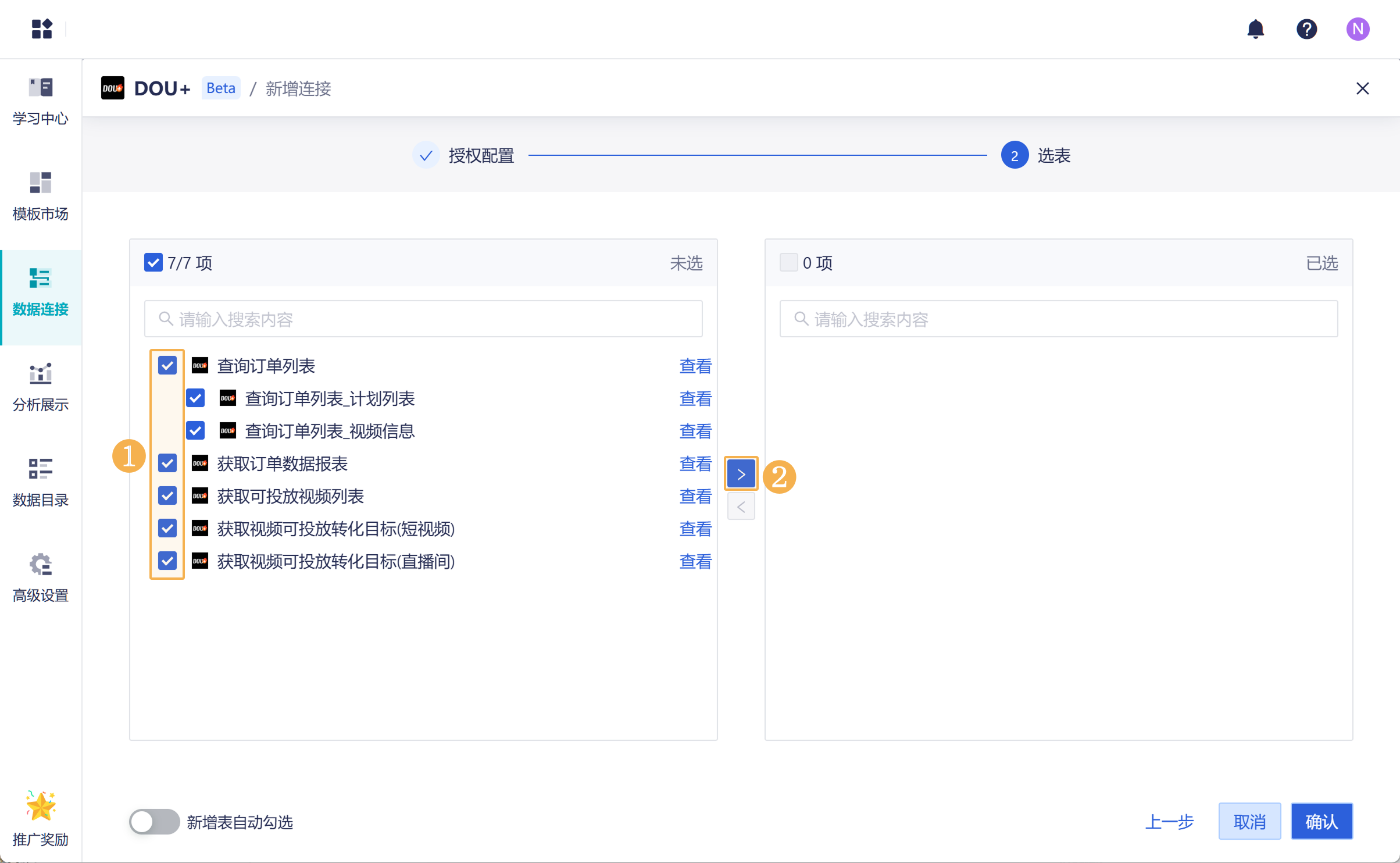Open 分析展示 from the sidebar

point(40,387)
